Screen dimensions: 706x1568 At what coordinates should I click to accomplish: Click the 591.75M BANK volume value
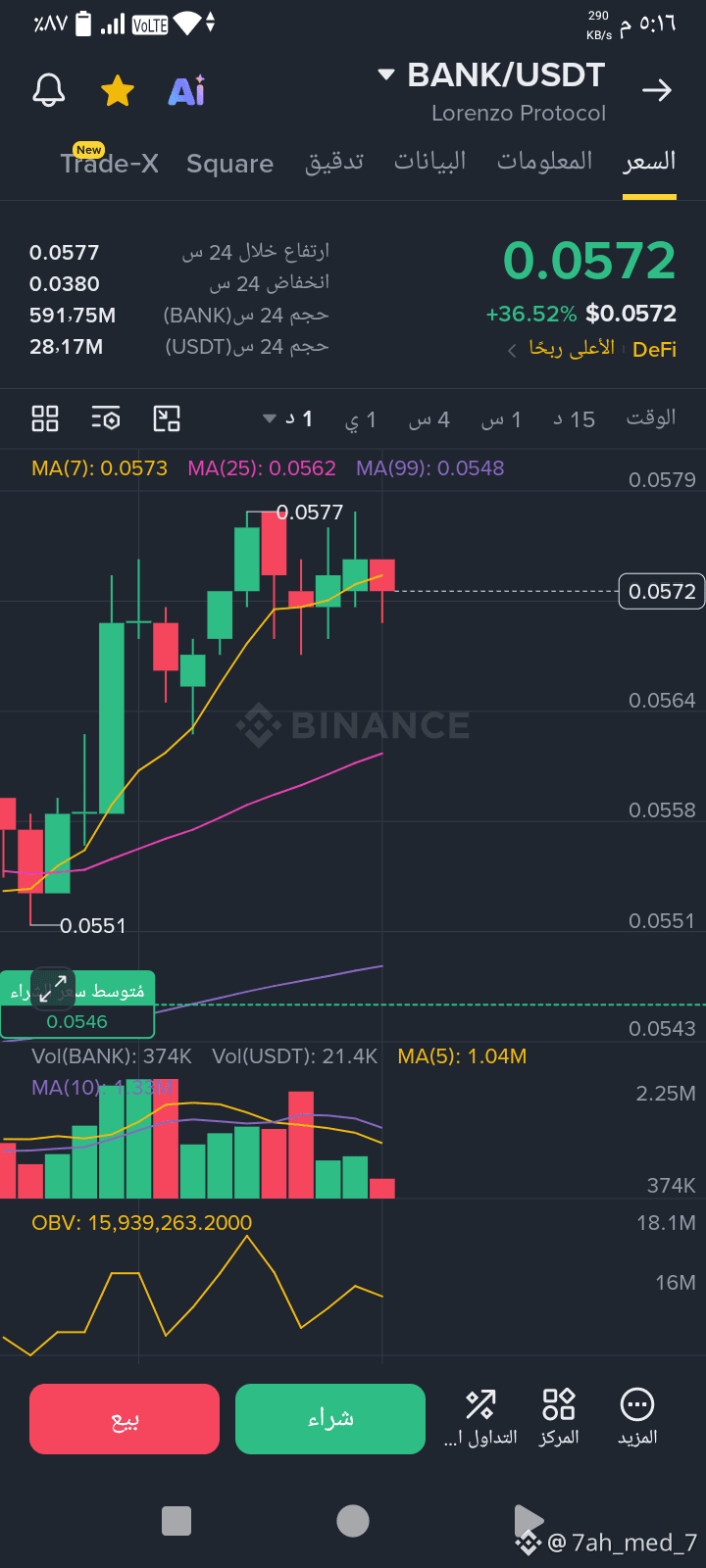(73, 316)
